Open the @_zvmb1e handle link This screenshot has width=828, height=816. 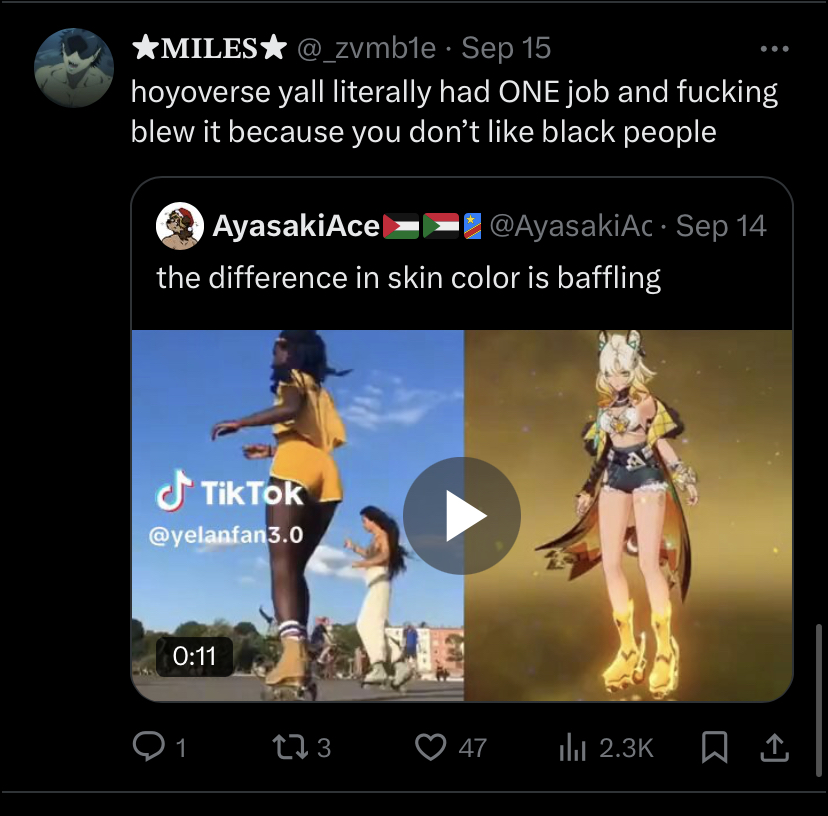click(x=366, y=47)
